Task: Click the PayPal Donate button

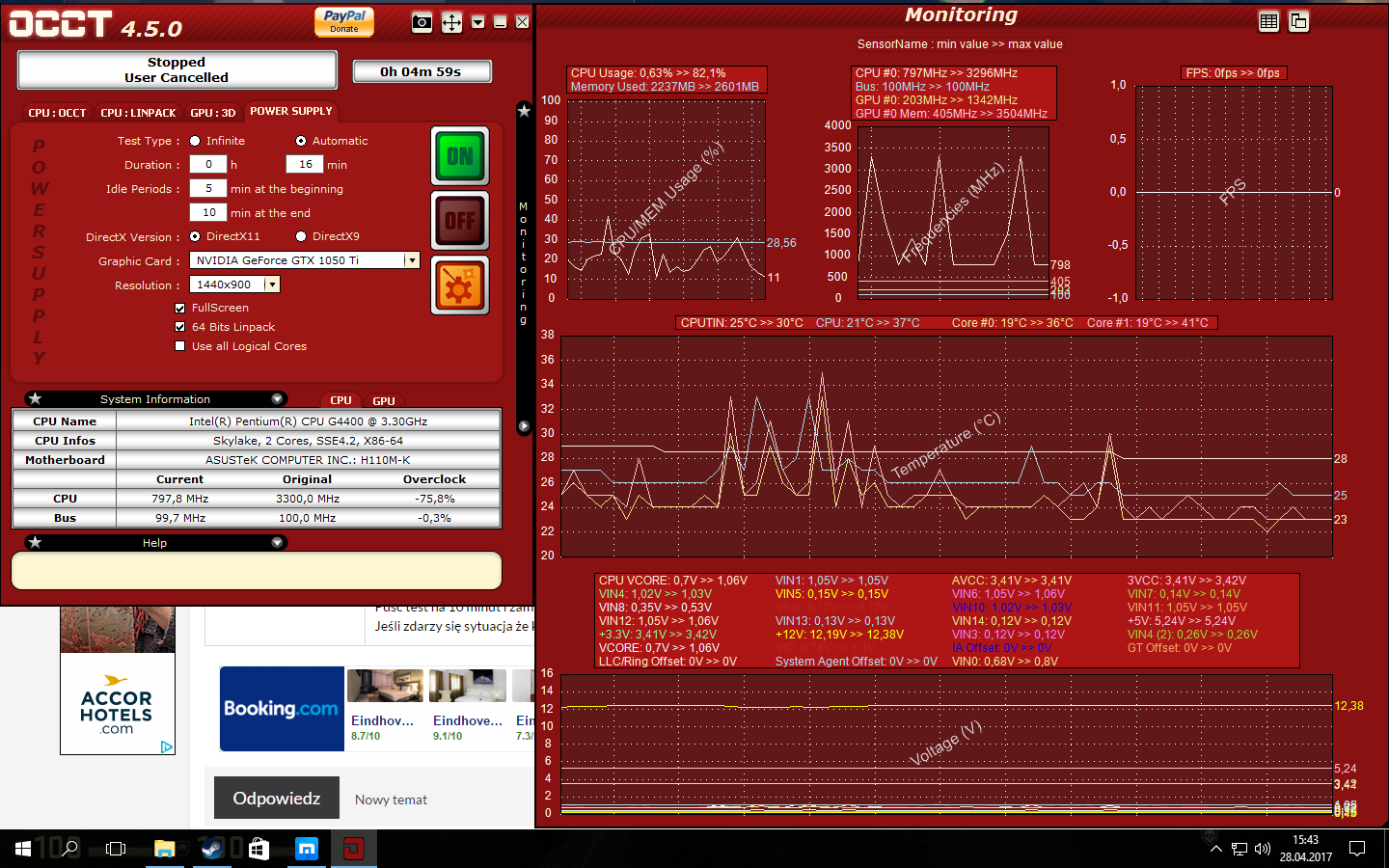Action: point(344,21)
